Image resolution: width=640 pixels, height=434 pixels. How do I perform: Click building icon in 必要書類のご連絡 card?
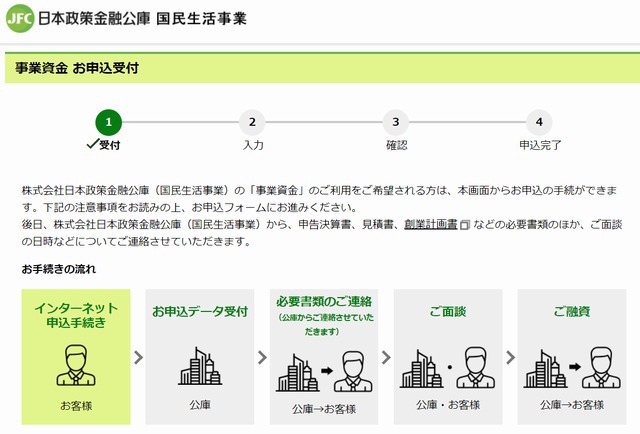click(297, 373)
